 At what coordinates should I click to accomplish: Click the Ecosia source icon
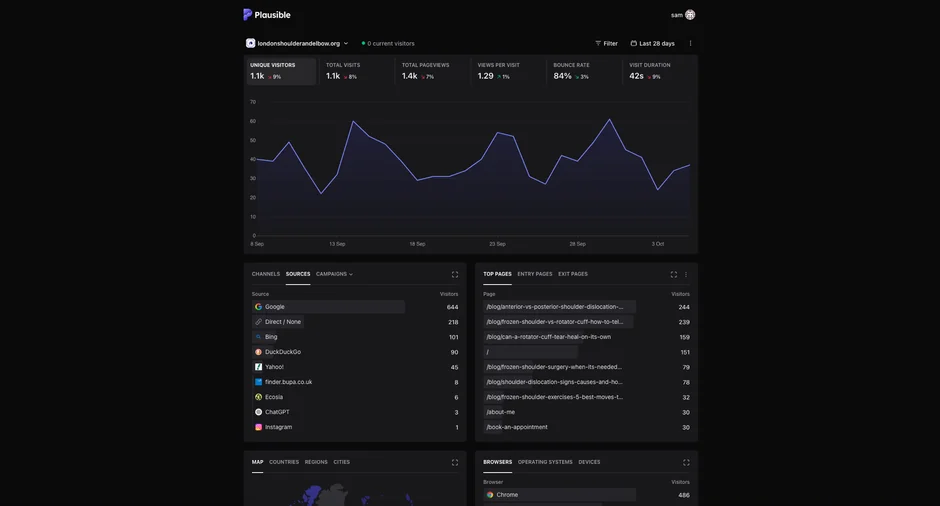tap(258, 397)
